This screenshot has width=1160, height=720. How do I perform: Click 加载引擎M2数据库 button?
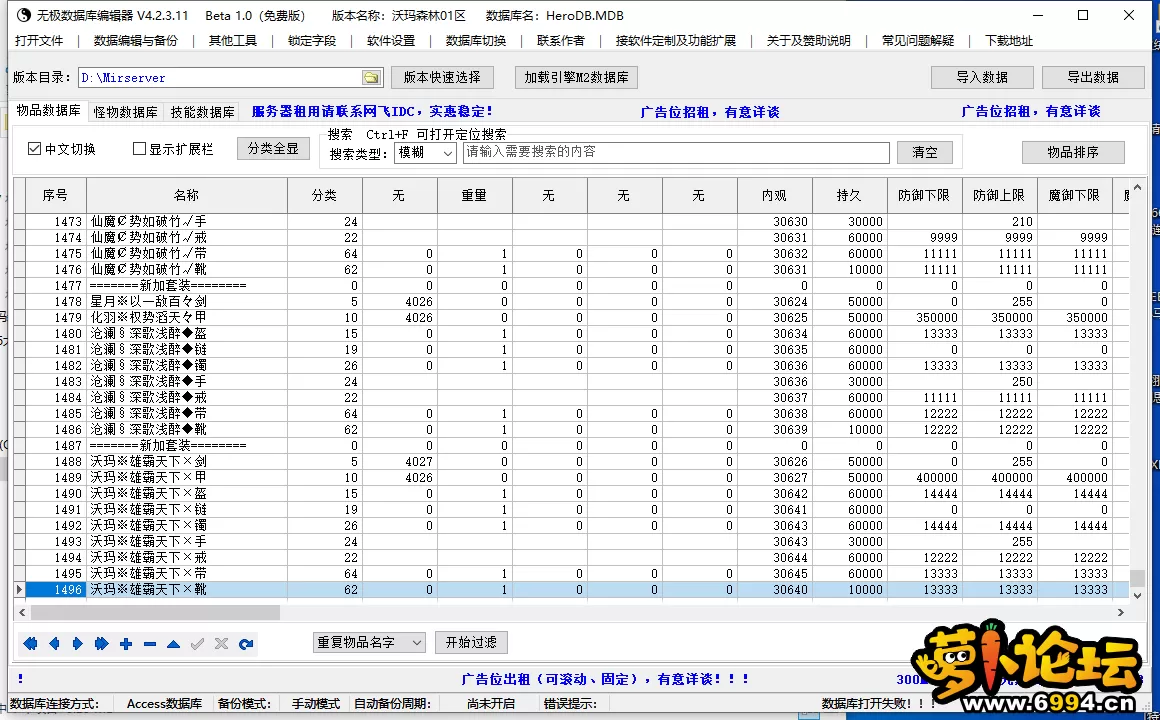click(x=576, y=77)
